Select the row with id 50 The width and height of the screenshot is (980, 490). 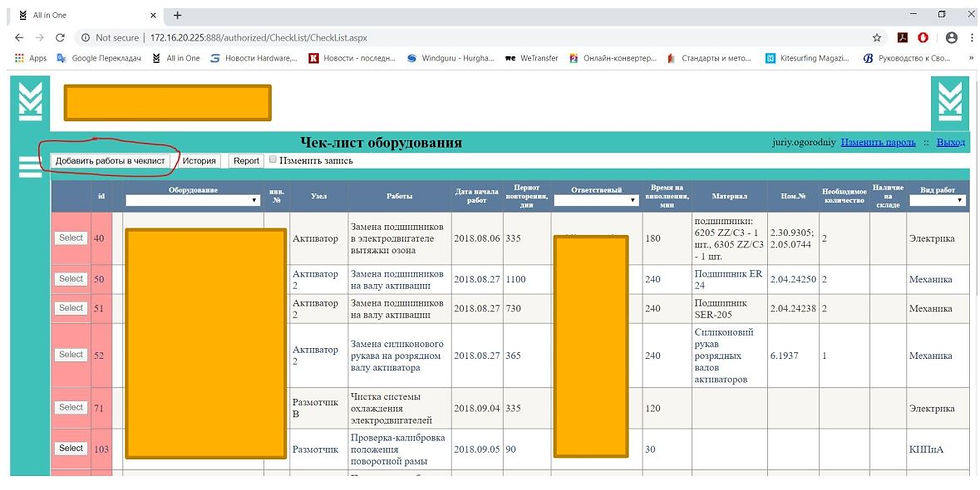[x=71, y=279]
